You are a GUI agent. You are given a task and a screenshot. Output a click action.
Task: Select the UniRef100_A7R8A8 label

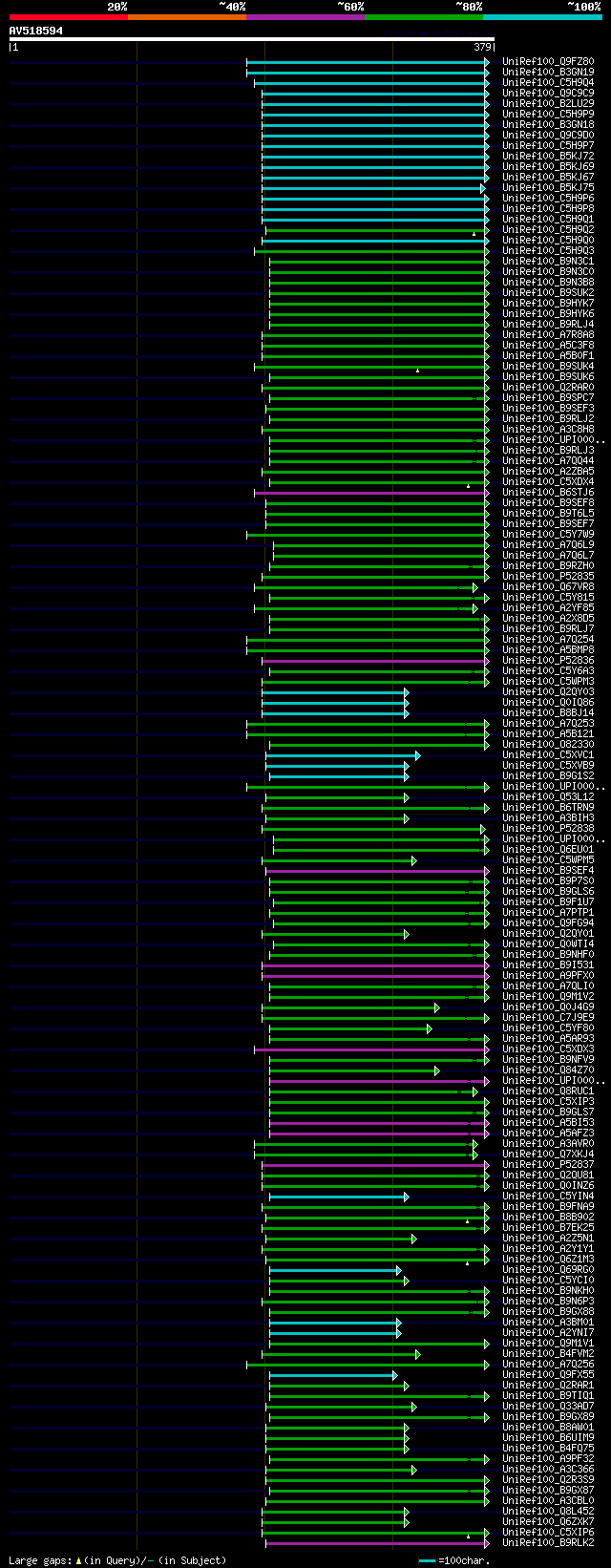[x=548, y=335]
